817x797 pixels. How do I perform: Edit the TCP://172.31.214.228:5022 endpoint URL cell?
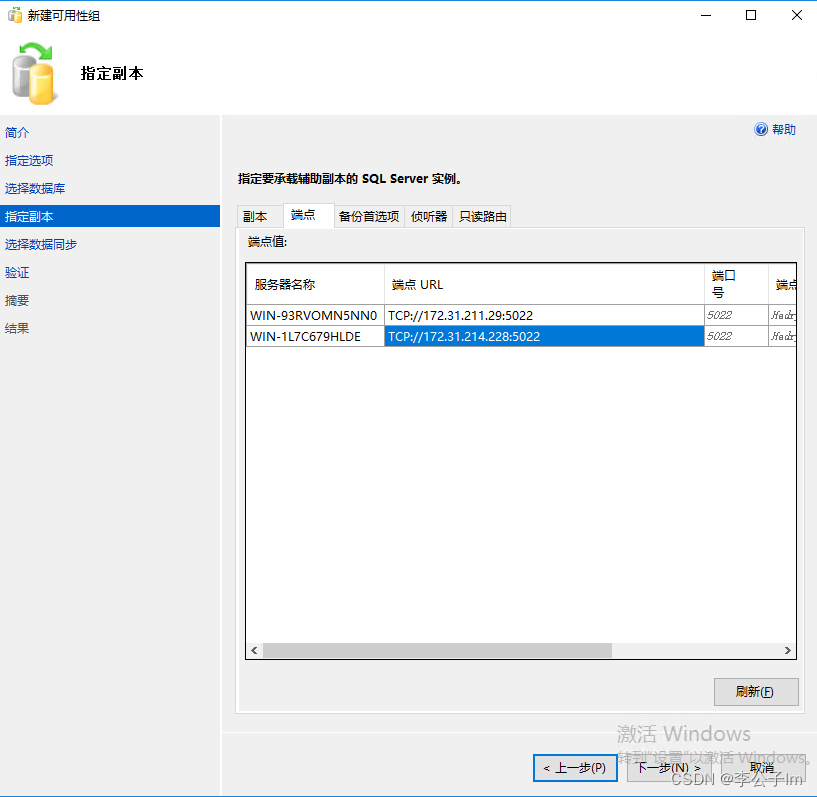point(544,337)
